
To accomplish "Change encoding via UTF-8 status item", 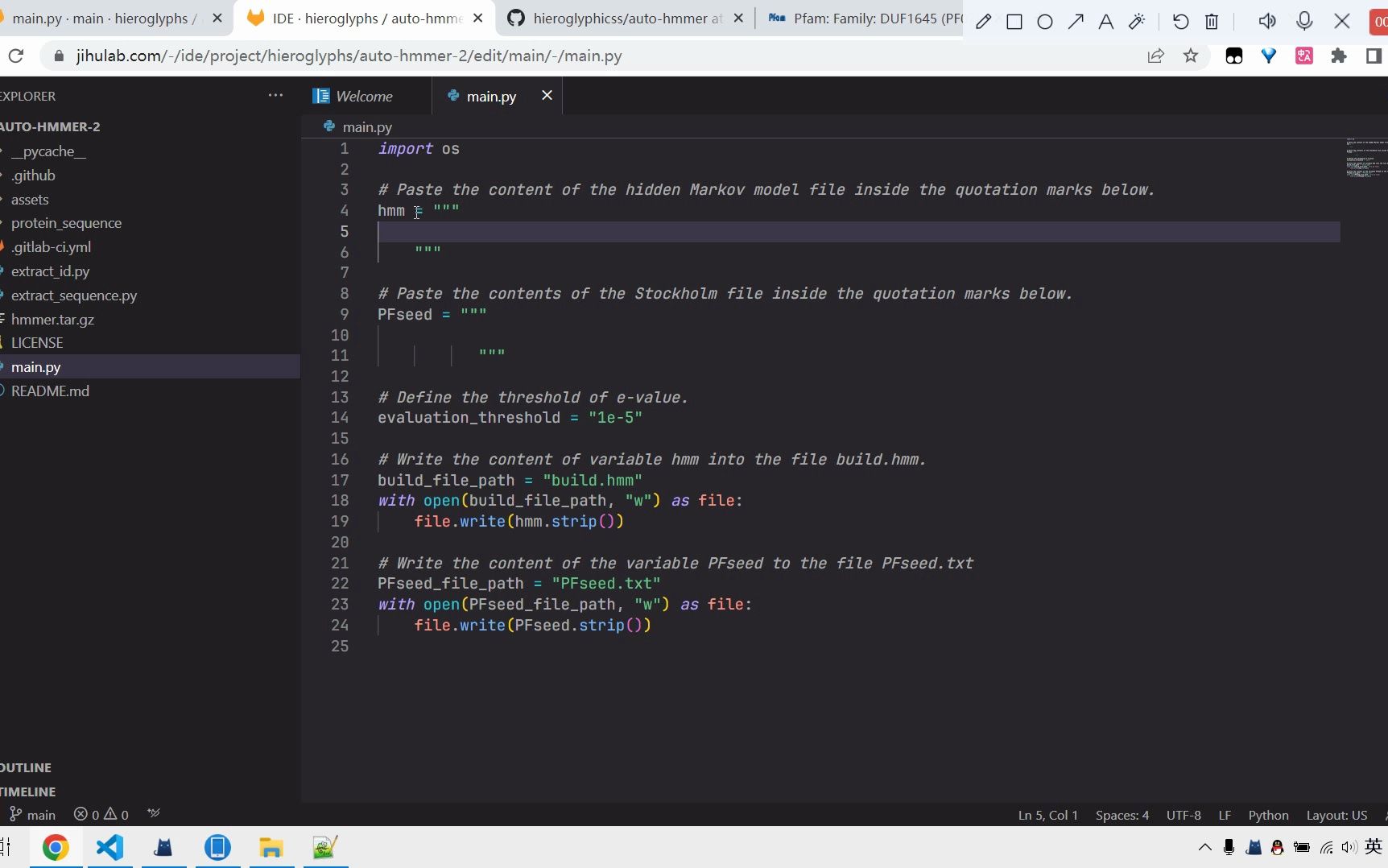I will tap(1184, 815).
